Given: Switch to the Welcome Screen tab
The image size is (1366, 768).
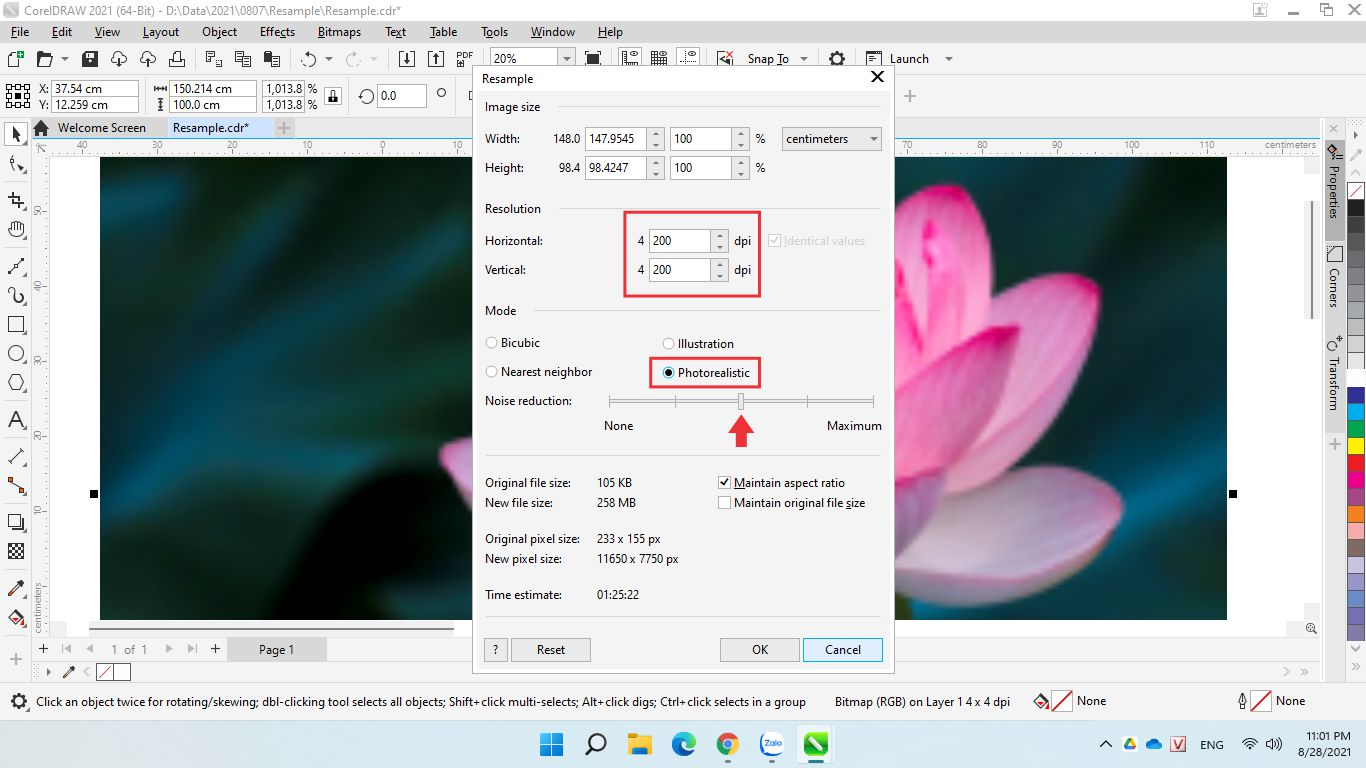Looking at the screenshot, I should point(101,128).
